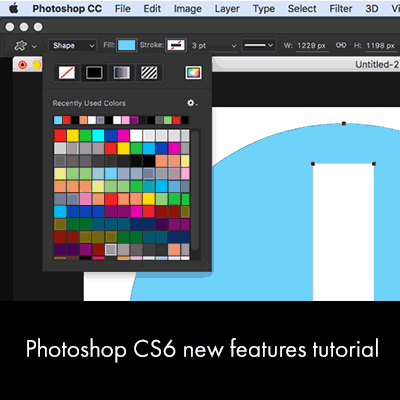
Task: Pick cyan swatch in first grid row
Action: (98, 136)
